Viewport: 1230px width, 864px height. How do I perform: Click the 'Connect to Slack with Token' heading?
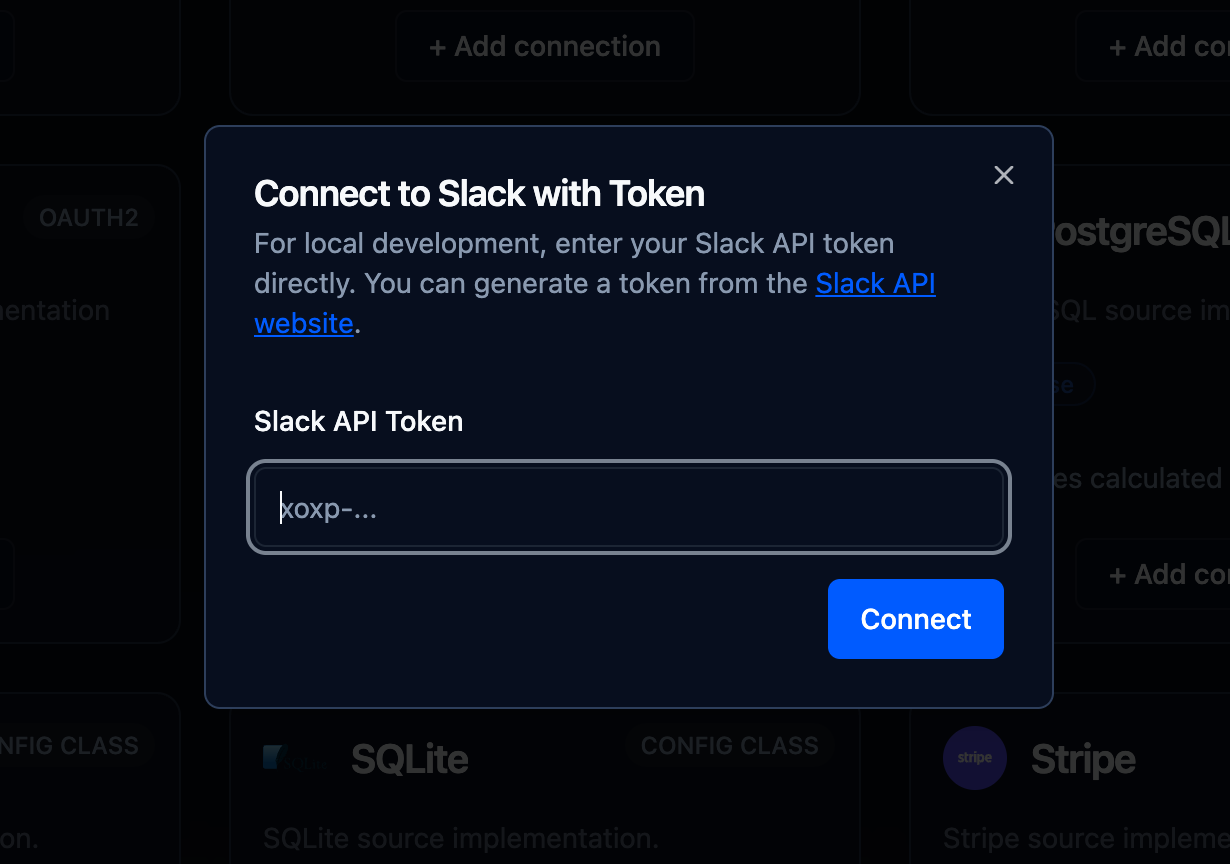click(479, 193)
